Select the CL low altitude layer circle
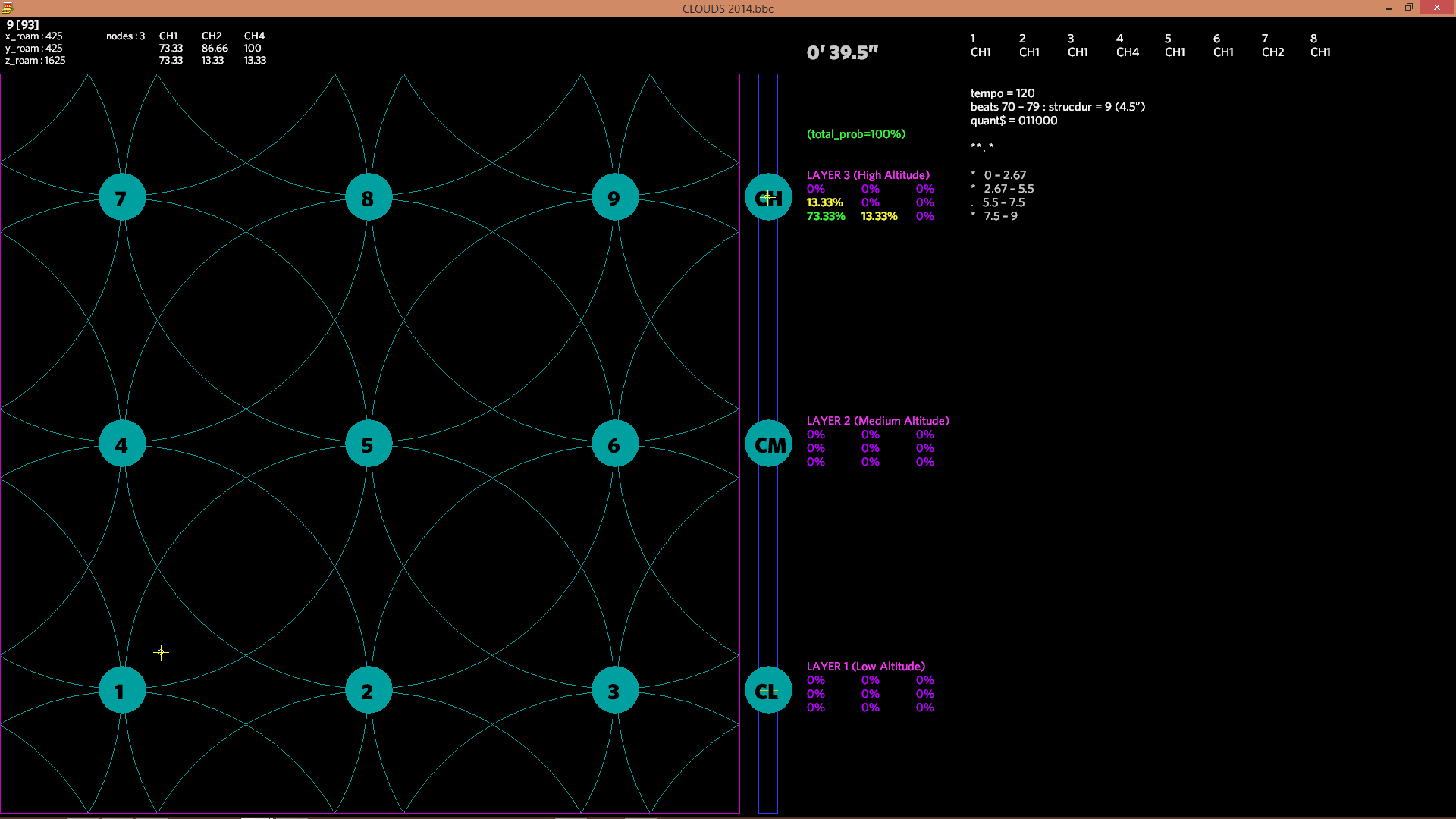The height and width of the screenshot is (819, 1456). (x=768, y=690)
